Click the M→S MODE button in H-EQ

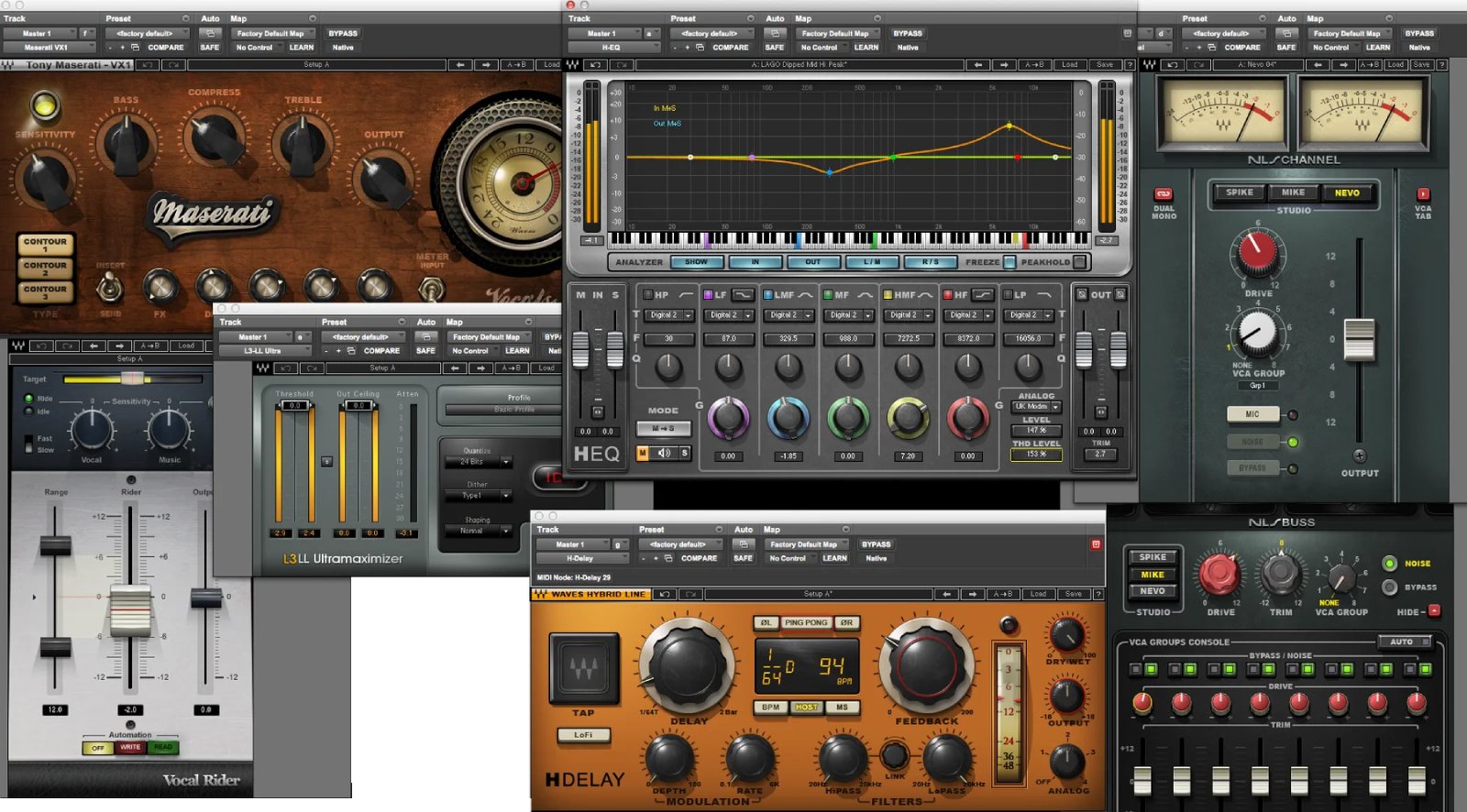coord(663,428)
